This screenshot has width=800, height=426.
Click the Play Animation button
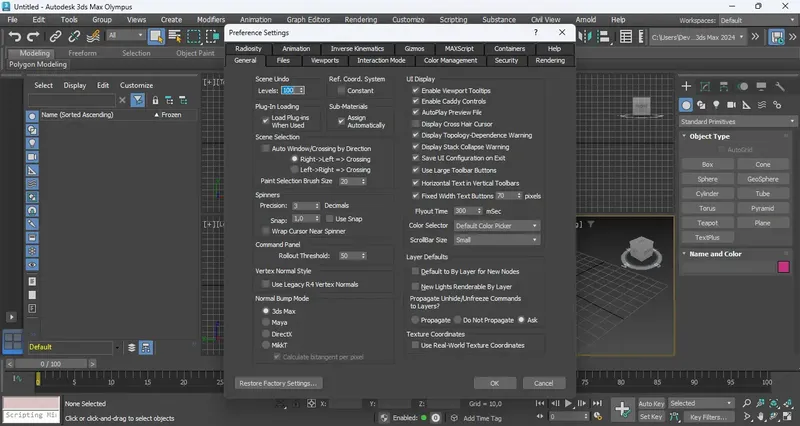point(568,403)
